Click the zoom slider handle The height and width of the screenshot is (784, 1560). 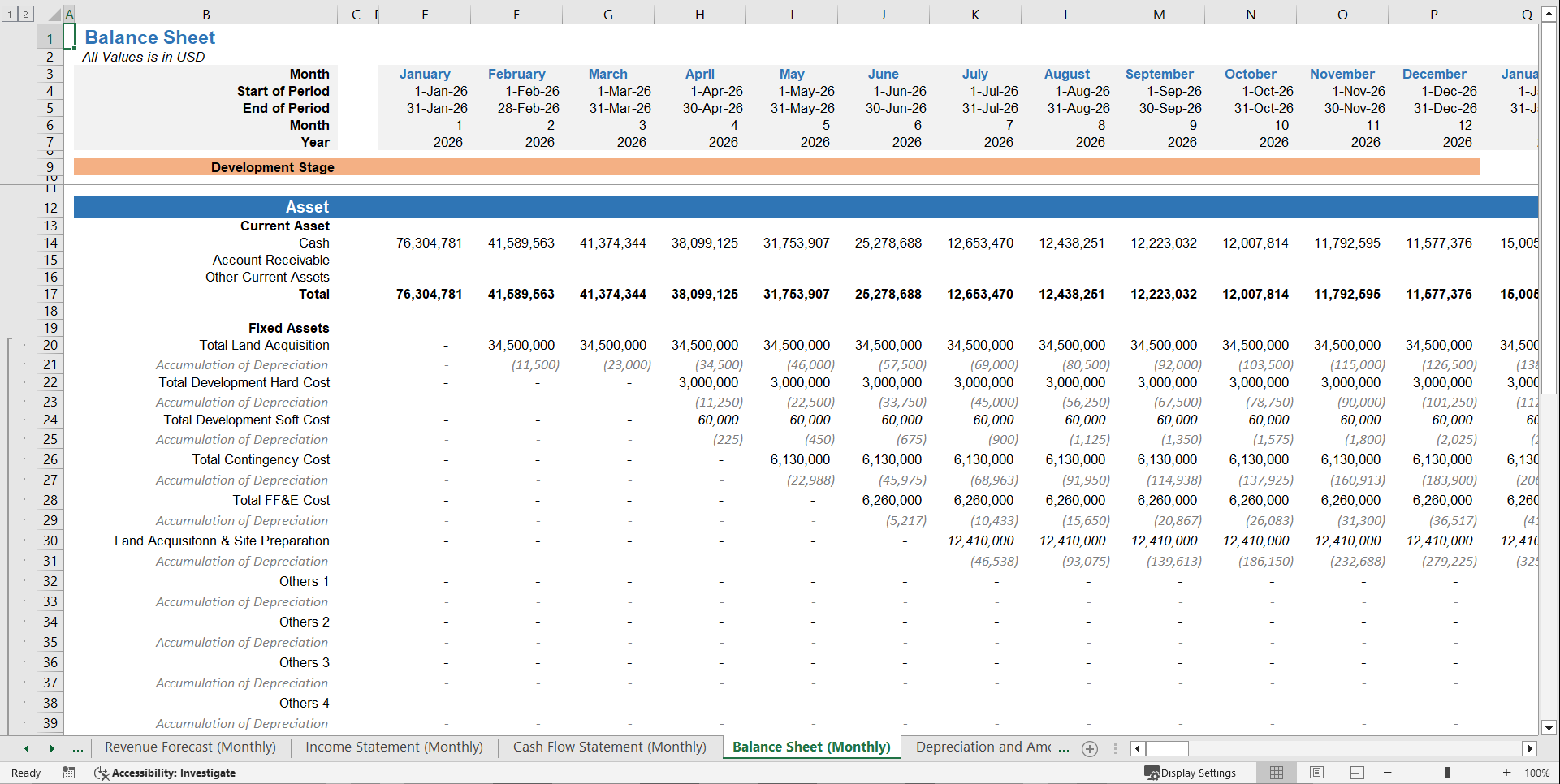[1448, 773]
